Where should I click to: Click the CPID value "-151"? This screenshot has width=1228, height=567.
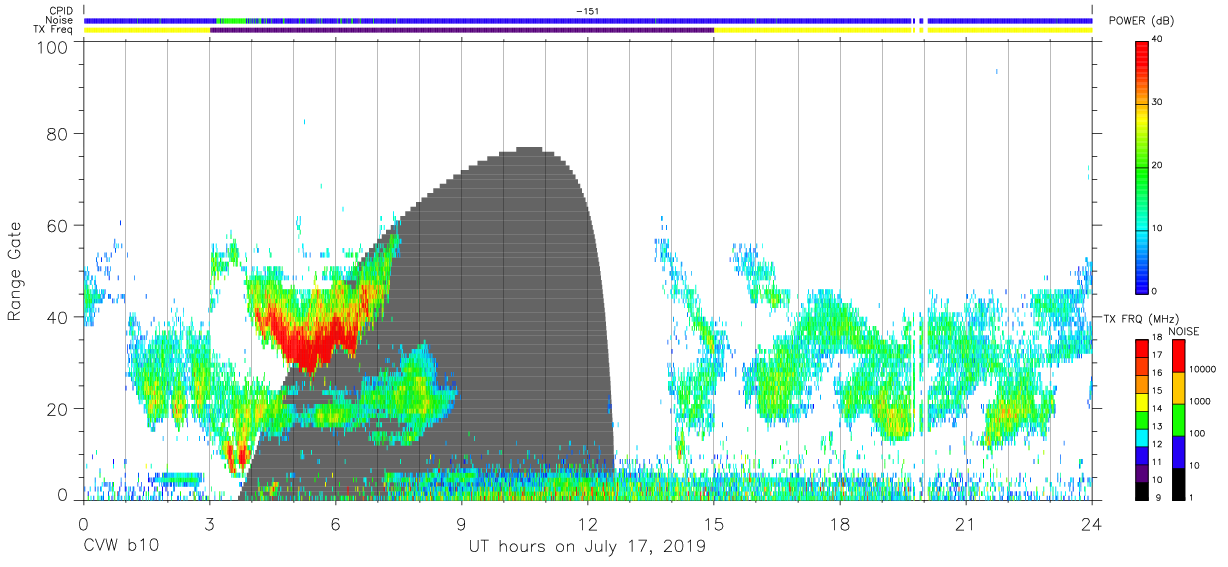point(588,11)
